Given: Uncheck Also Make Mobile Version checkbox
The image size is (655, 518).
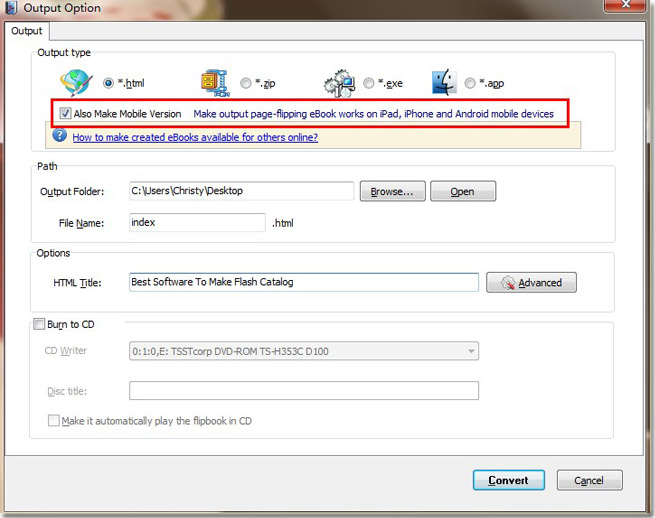Looking at the screenshot, I should pyautogui.click(x=65, y=113).
